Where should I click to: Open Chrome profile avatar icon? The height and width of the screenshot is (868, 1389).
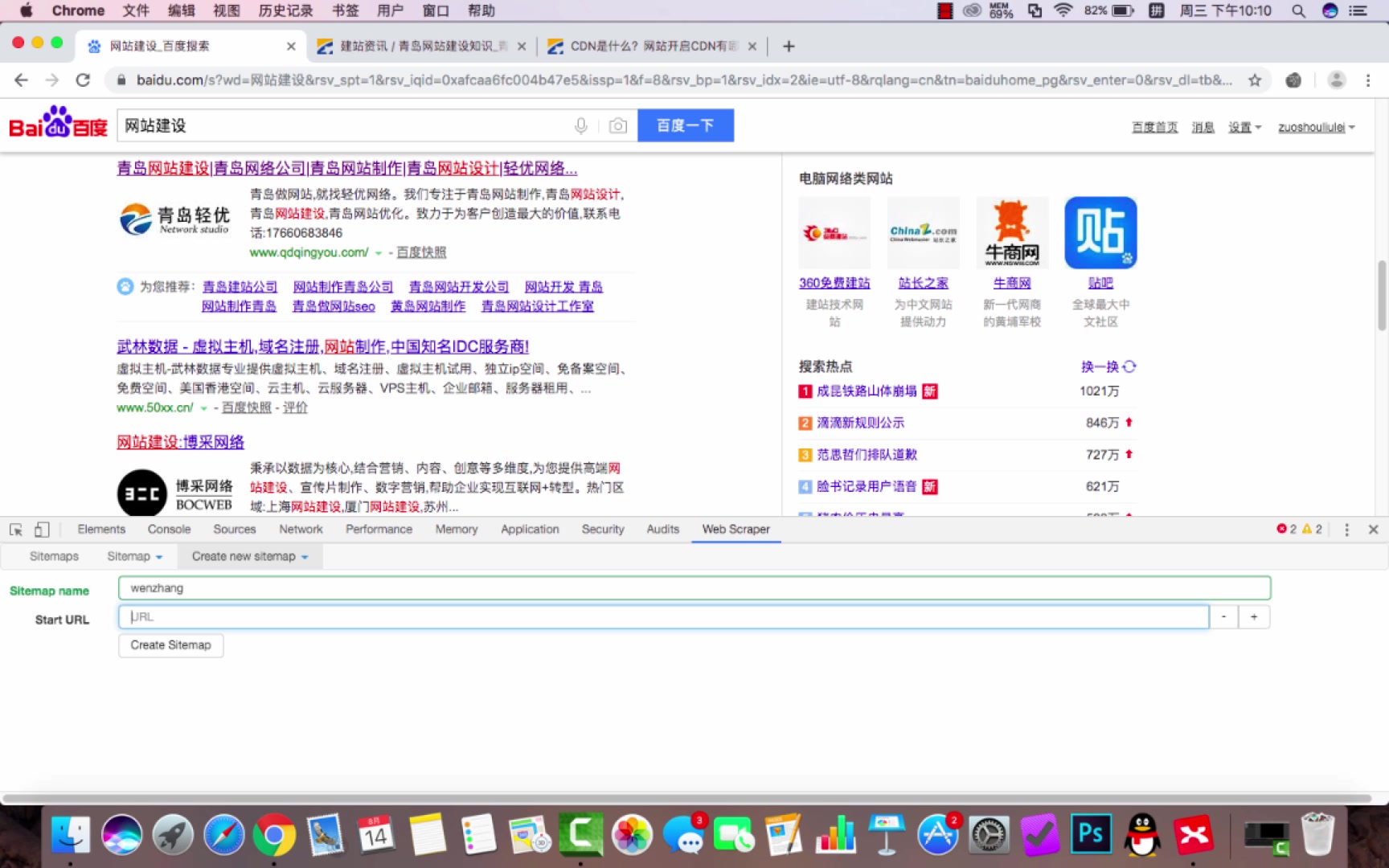(x=1336, y=80)
